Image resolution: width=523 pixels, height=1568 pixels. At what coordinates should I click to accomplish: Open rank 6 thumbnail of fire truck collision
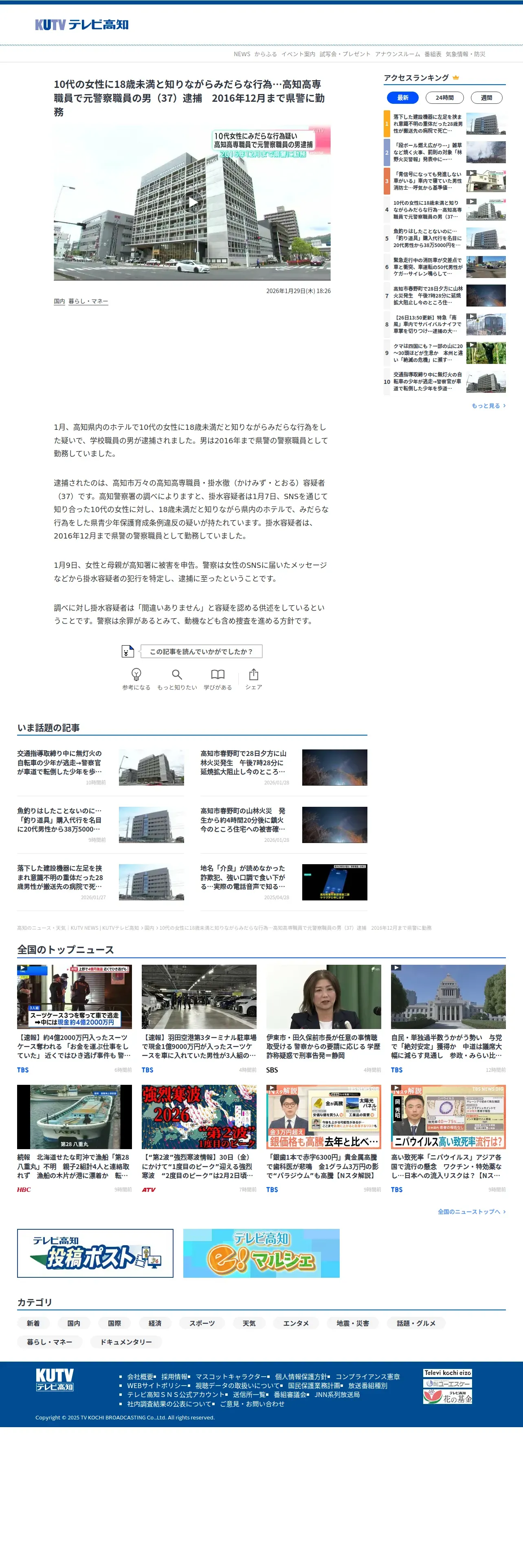pos(486,267)
